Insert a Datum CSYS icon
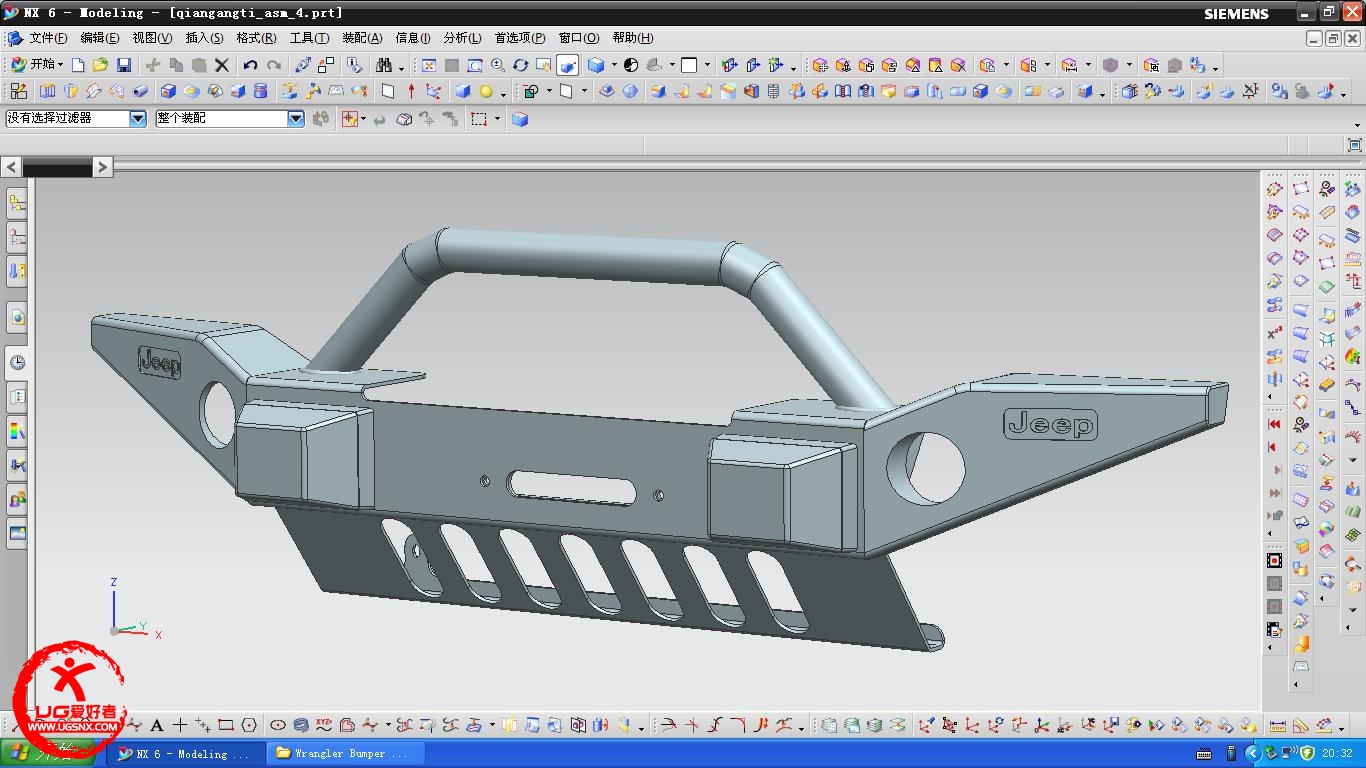This screenshot has height=768, width=1366. point(433,91)
